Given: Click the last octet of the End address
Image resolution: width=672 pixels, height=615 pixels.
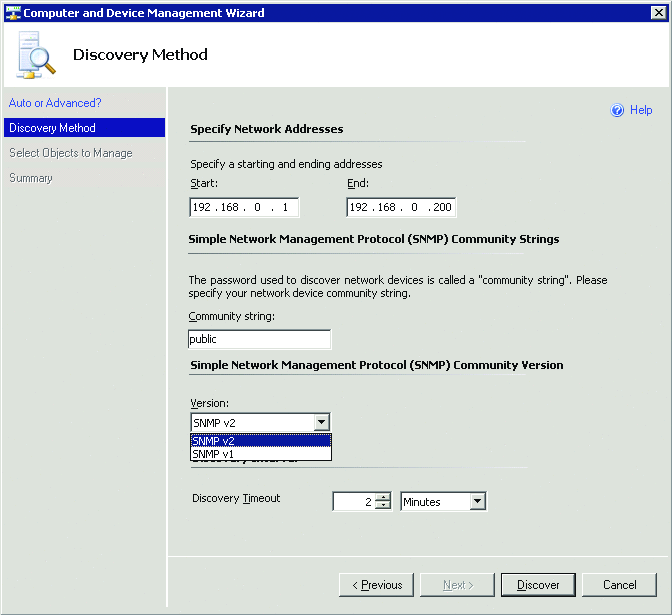Looking at the screenshot, I should point(440,207).
